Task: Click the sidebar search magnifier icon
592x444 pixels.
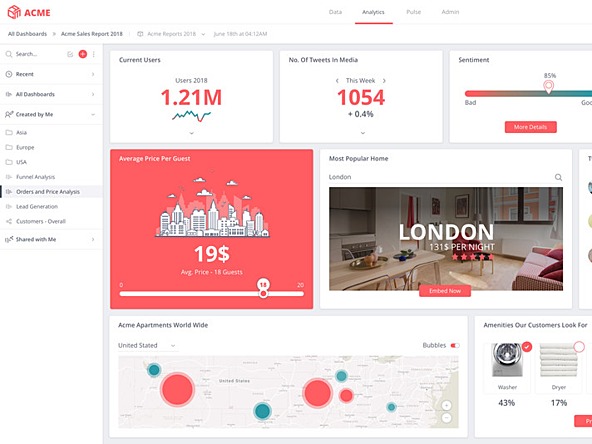Action: pyautogui.click(x=9, y=54)
